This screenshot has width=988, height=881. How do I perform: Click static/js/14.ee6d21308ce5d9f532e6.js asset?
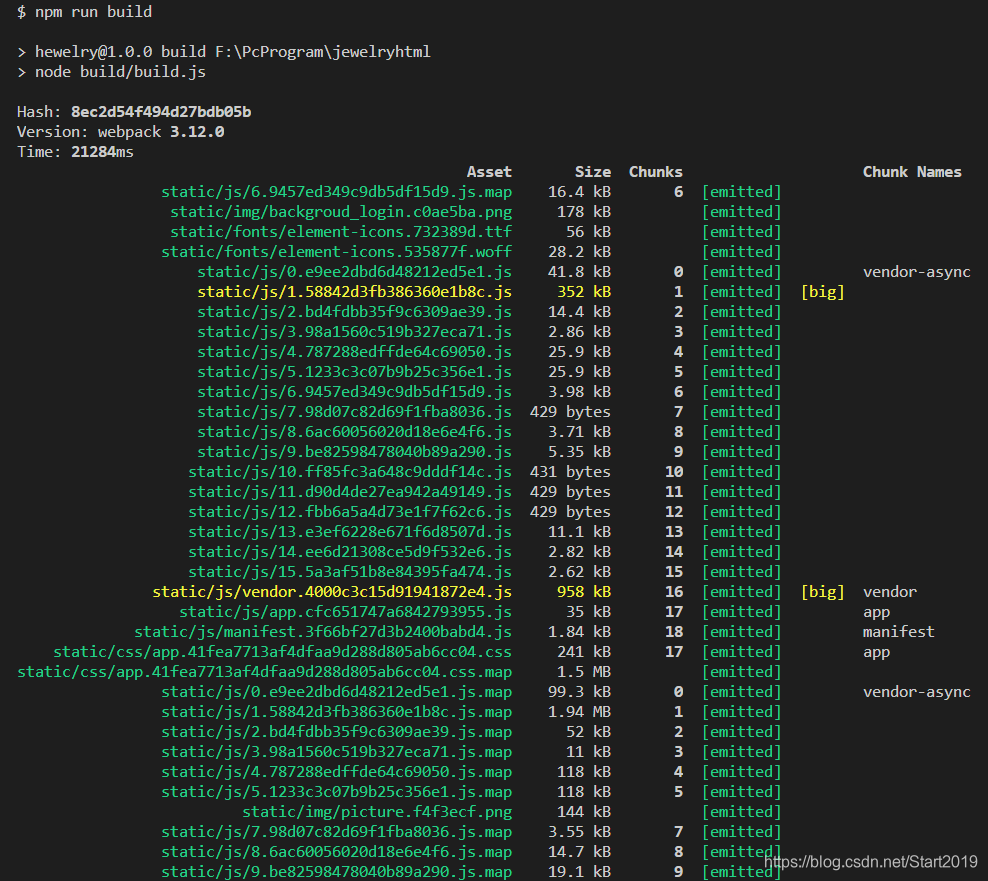coord(350,552)
